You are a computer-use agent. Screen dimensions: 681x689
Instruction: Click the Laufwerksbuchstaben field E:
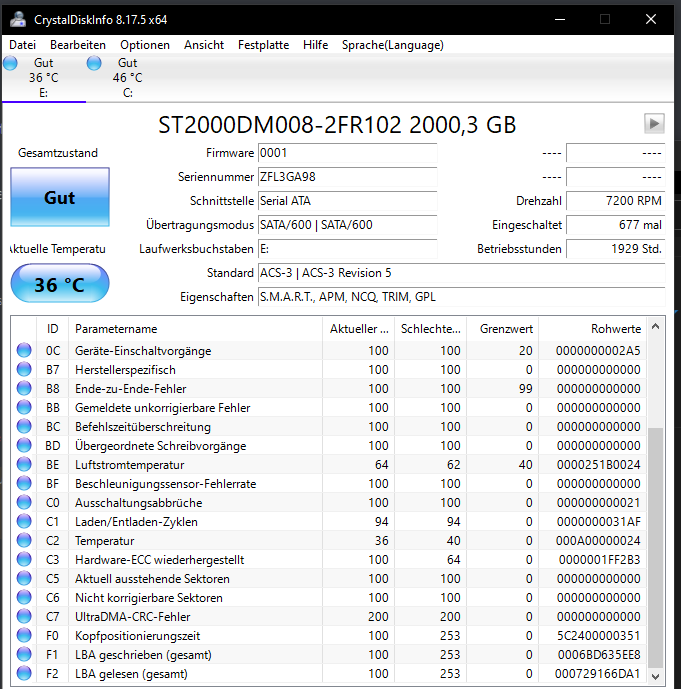[348, 249]
